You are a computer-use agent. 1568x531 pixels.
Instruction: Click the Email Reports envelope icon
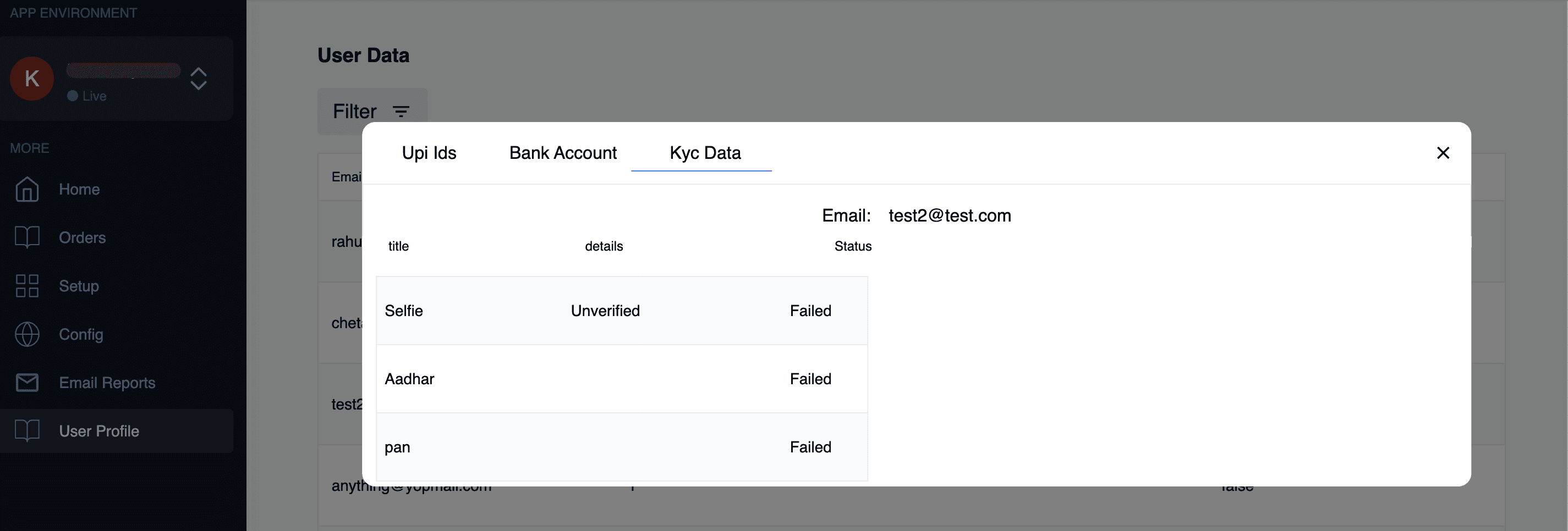(x=27, y=383)
